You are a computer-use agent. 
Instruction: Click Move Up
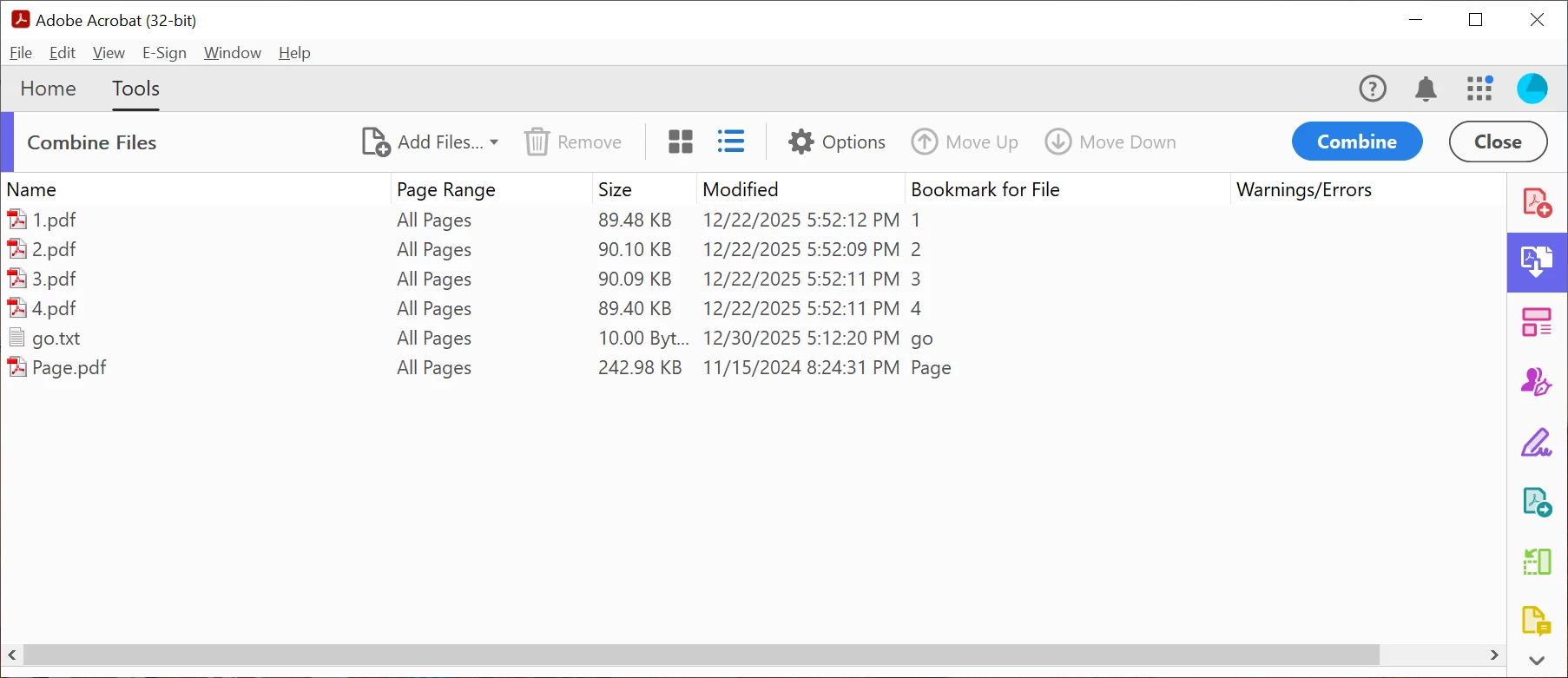point(965,142)
